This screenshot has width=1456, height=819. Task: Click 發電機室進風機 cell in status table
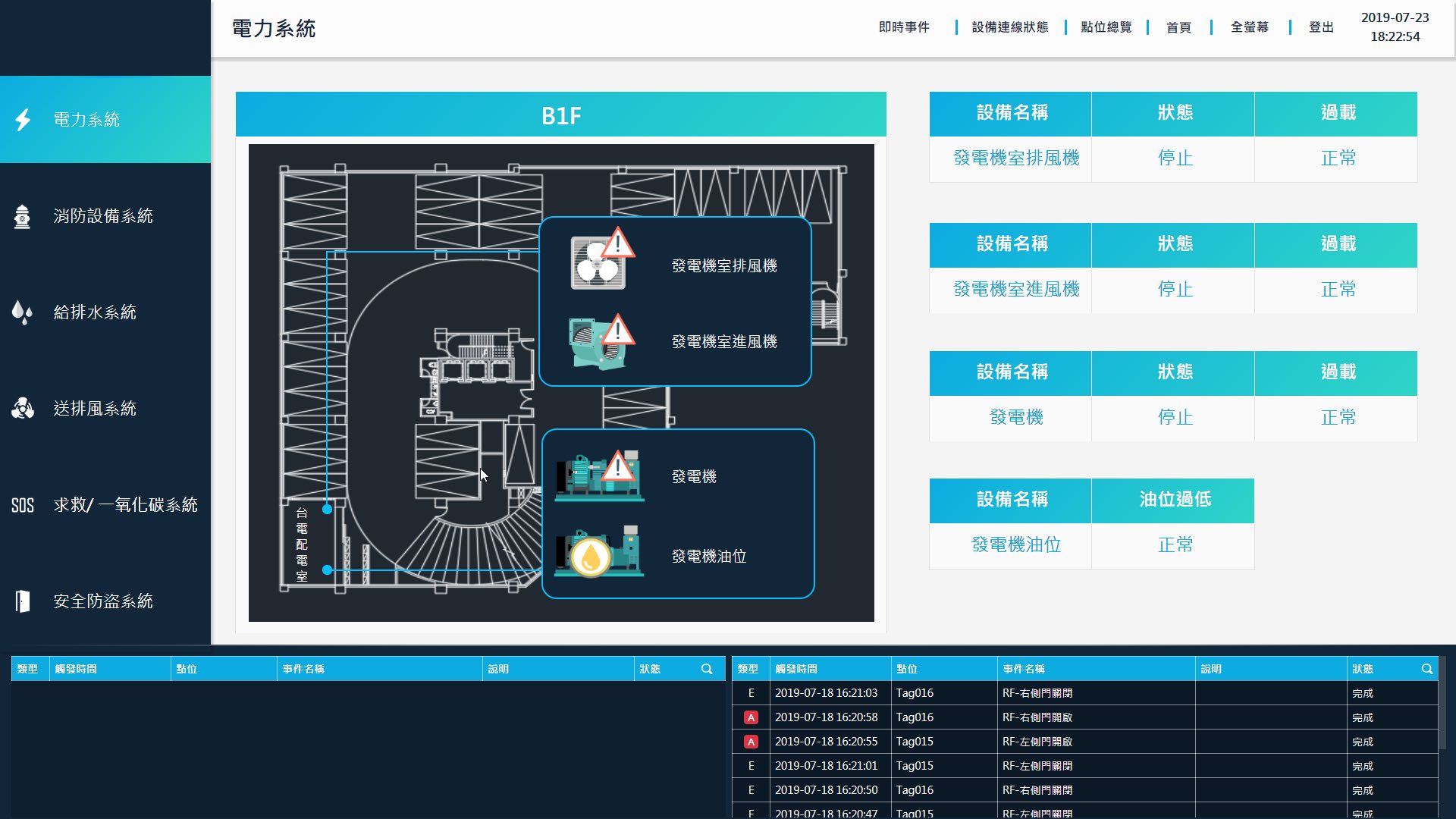1010,290
